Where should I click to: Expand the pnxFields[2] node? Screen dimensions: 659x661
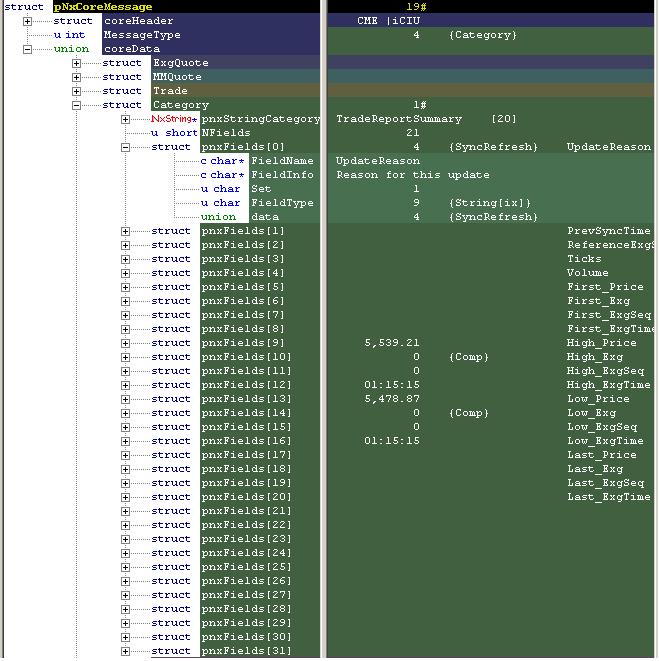(x=125, y=245)
